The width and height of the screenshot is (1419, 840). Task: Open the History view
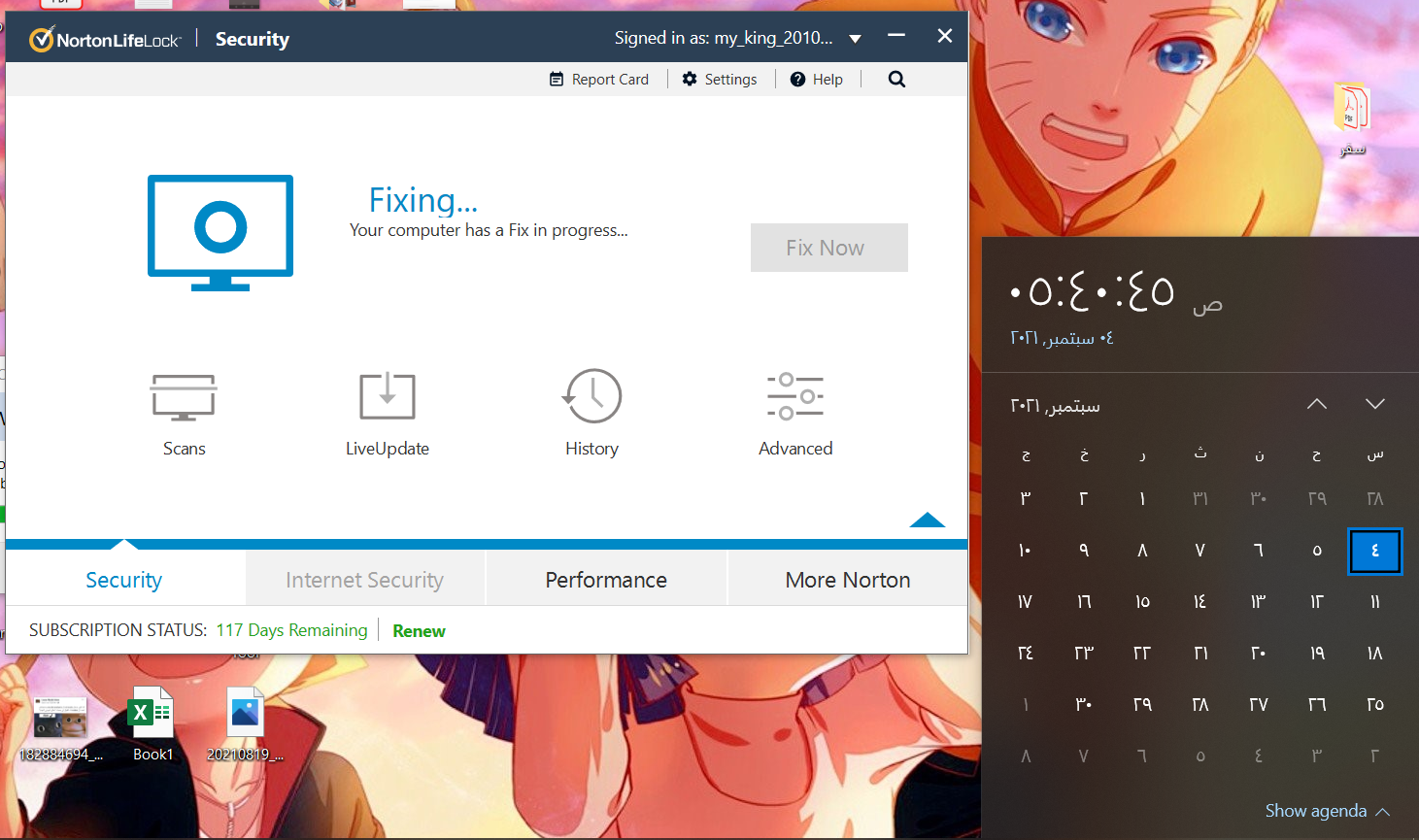[x=591, y=414]
